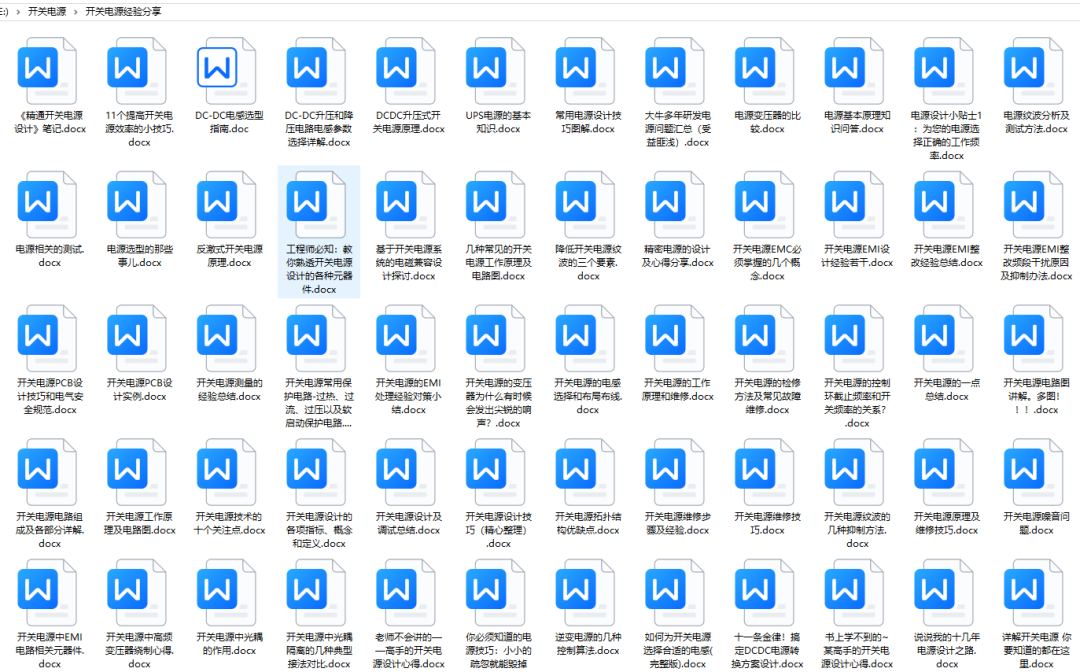Select 电源相关的测试.docx file icon
The height and width of the screenshot is (672, 1080).
coord(47,205)
